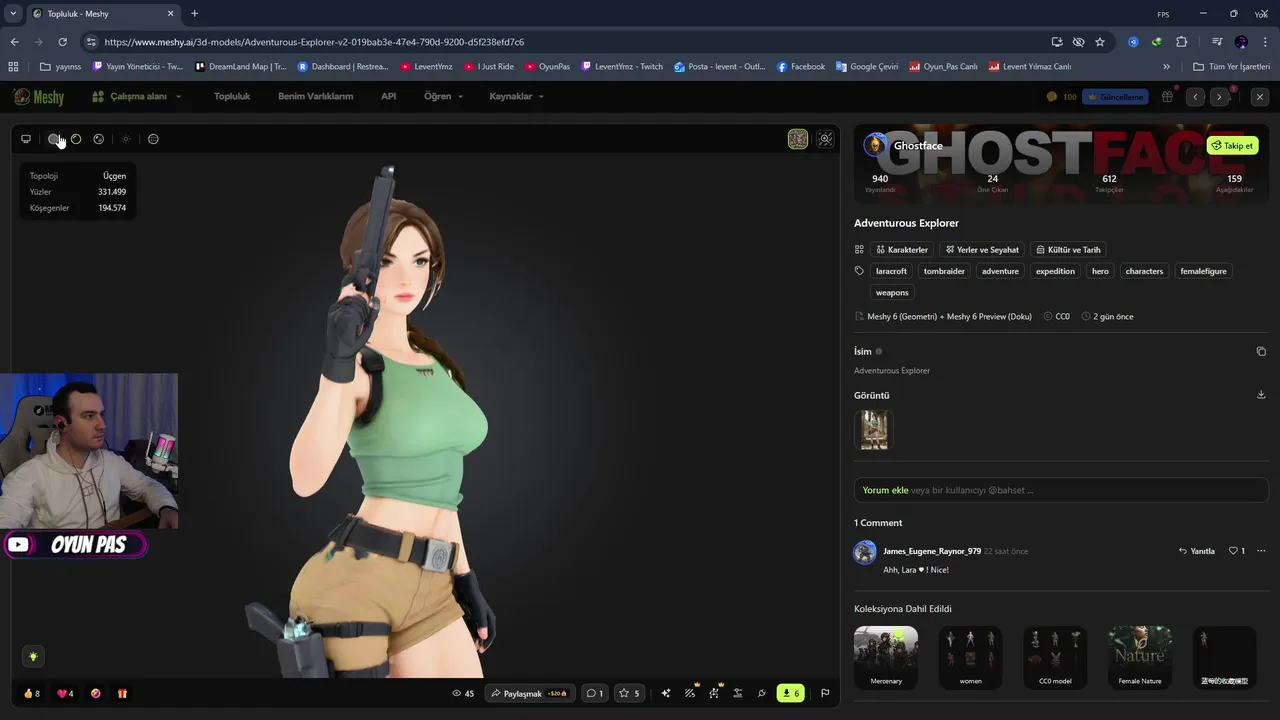
Task: Click the sparkle AI tools icon
Action: [666, 693]
